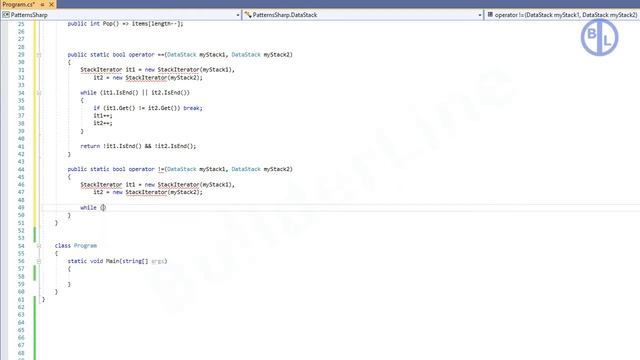Open the PatternsSharp project dropdown
The width and height of the screenshot is (640, 360).
[238, 15]
